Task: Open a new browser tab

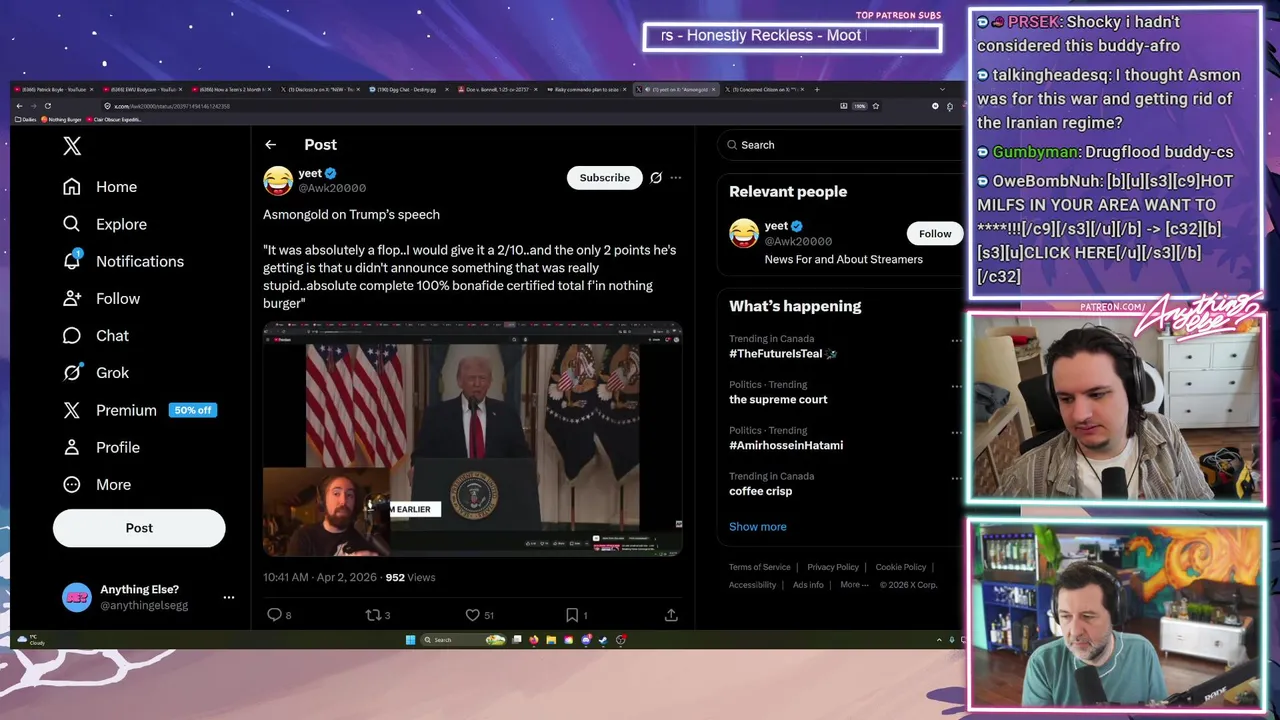Action: (x=817, y=90)
